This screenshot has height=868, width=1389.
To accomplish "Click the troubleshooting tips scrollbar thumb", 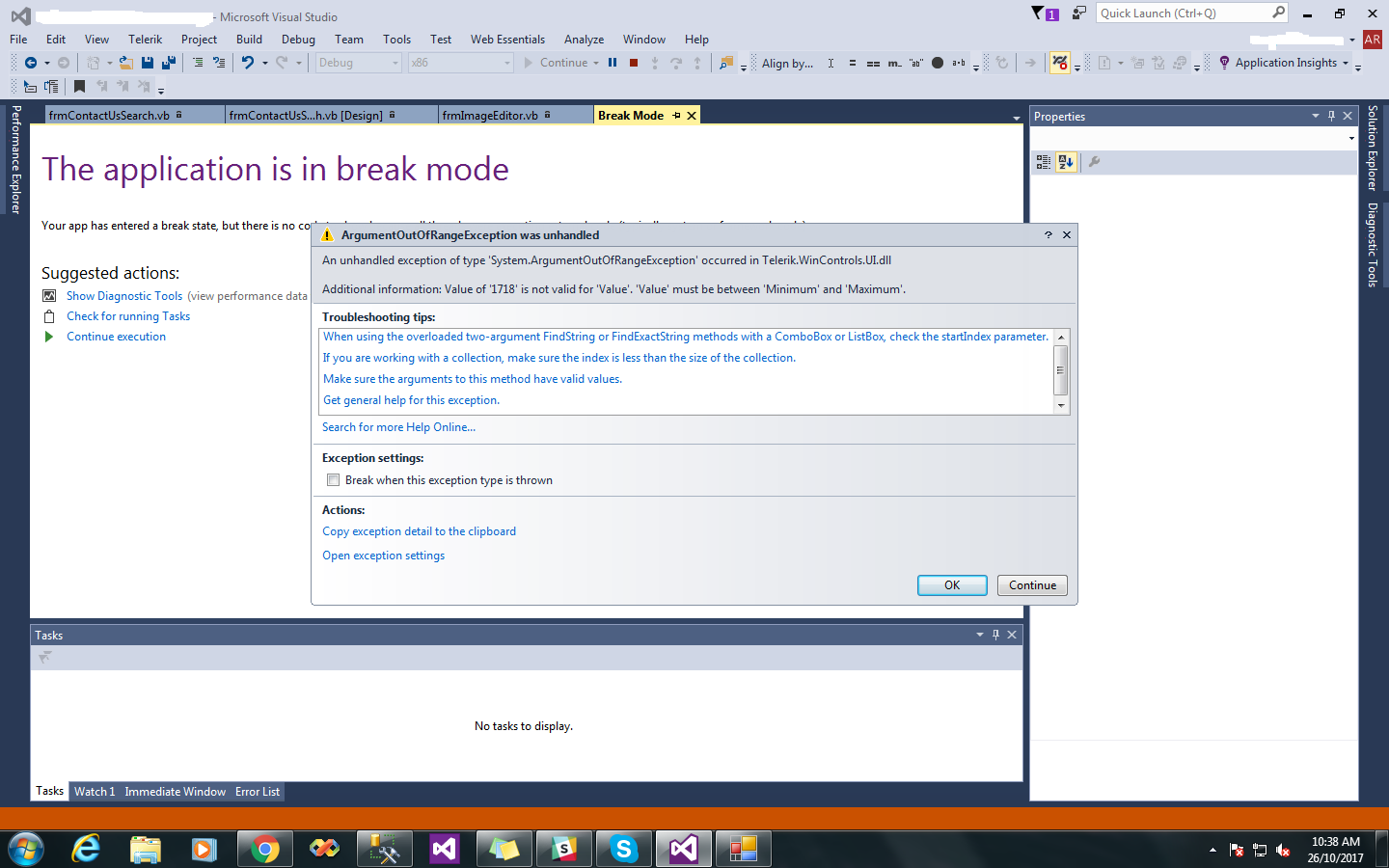I will click(x=1061, y=370).
